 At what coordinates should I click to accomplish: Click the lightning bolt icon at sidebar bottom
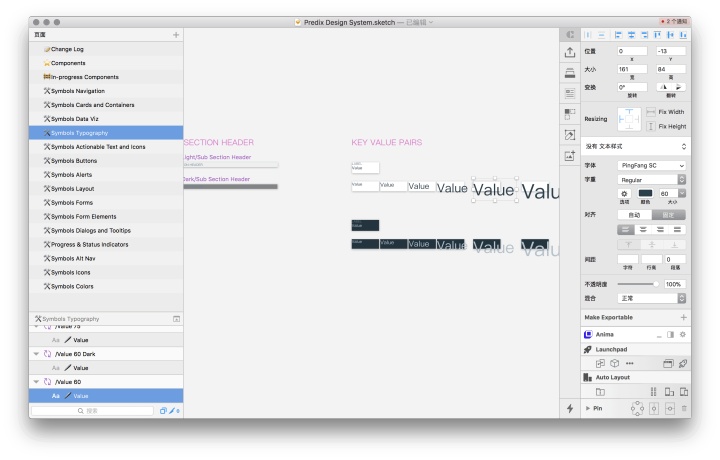(x=570, y=408)
